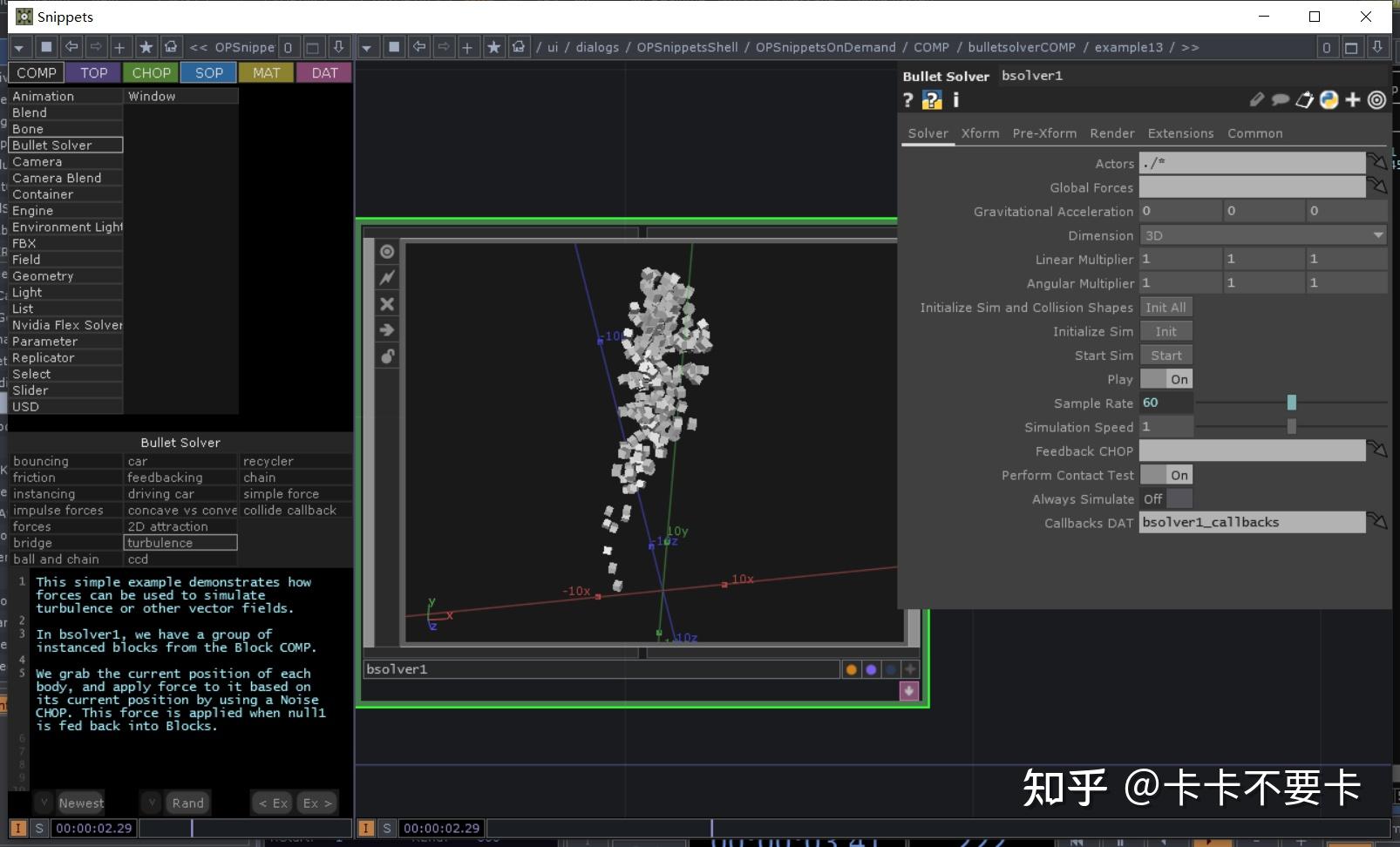Click the Python expression icon in the parameter header
Screen dimensions: 1400x847
tap(1329, 99)
